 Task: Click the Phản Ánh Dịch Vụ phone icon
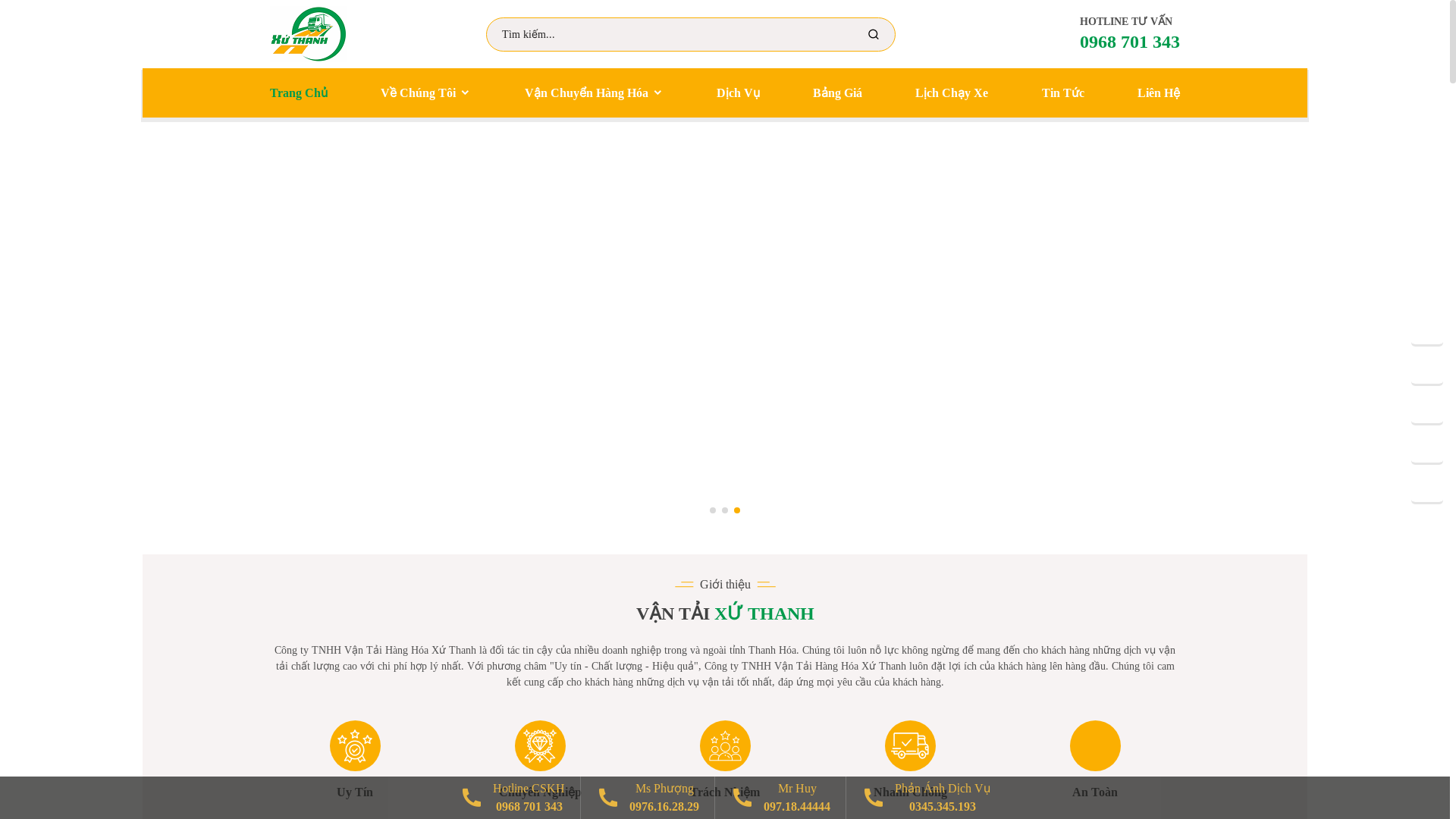(x=874, y=798)
